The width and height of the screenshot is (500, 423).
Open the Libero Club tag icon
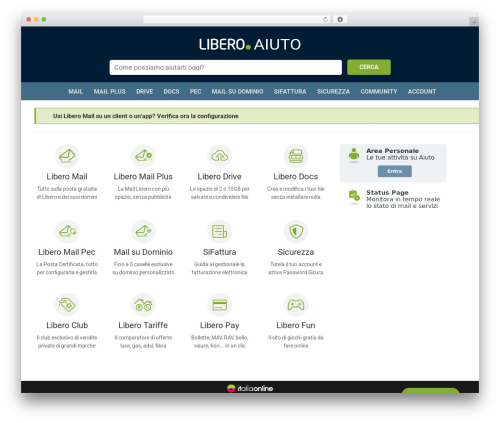pyautogui.click(x=67, y=305)
